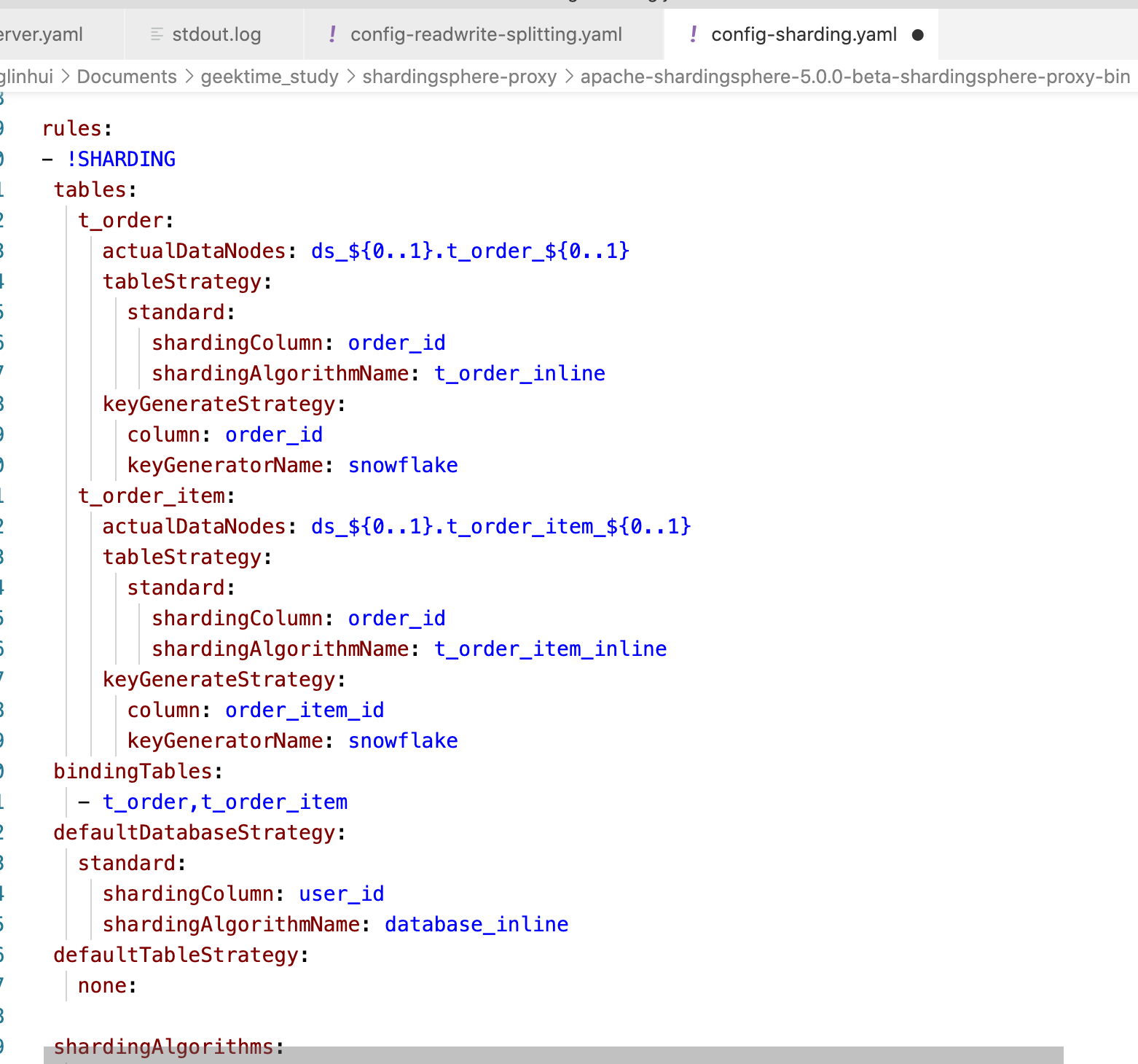Select the config-sharding.yaml tab

[804, 34]
